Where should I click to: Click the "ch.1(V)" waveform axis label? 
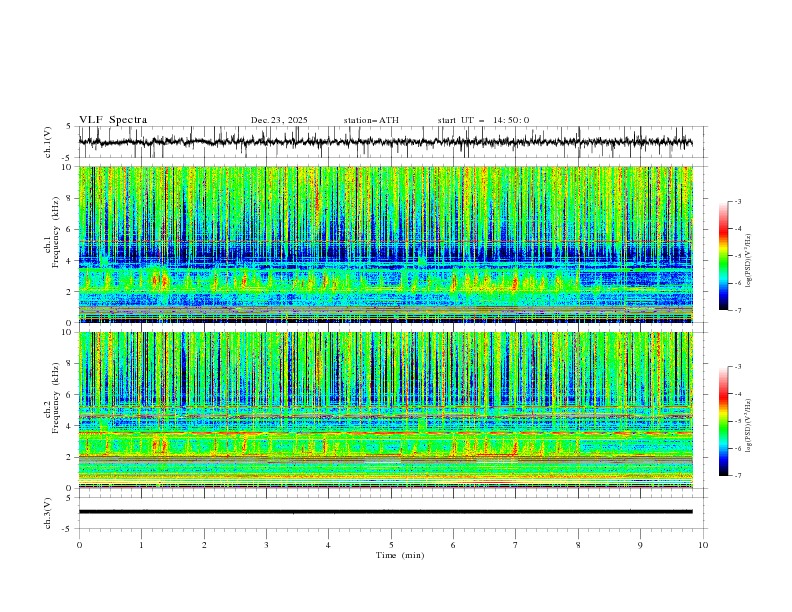point(49,143)
